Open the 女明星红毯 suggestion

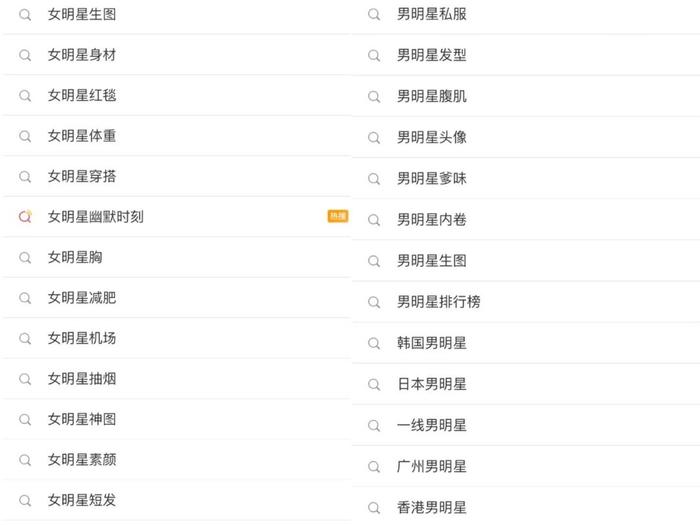[x=176, y=96]
